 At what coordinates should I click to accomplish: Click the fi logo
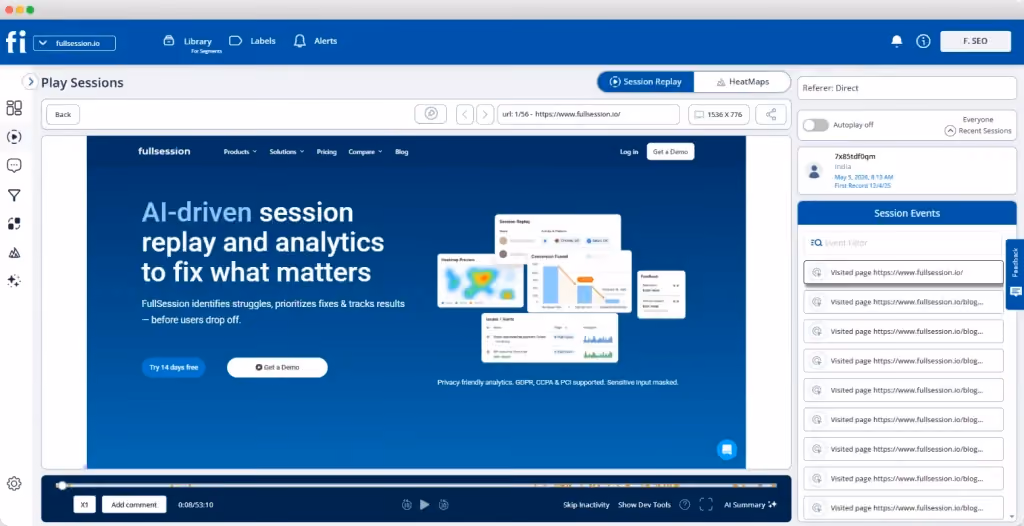coord(16,42)
